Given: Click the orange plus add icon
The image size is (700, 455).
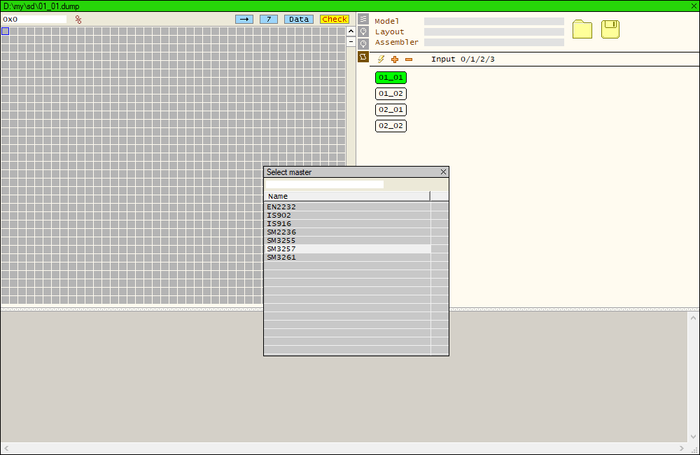Looking at the screenshot, I should [395, 59].
